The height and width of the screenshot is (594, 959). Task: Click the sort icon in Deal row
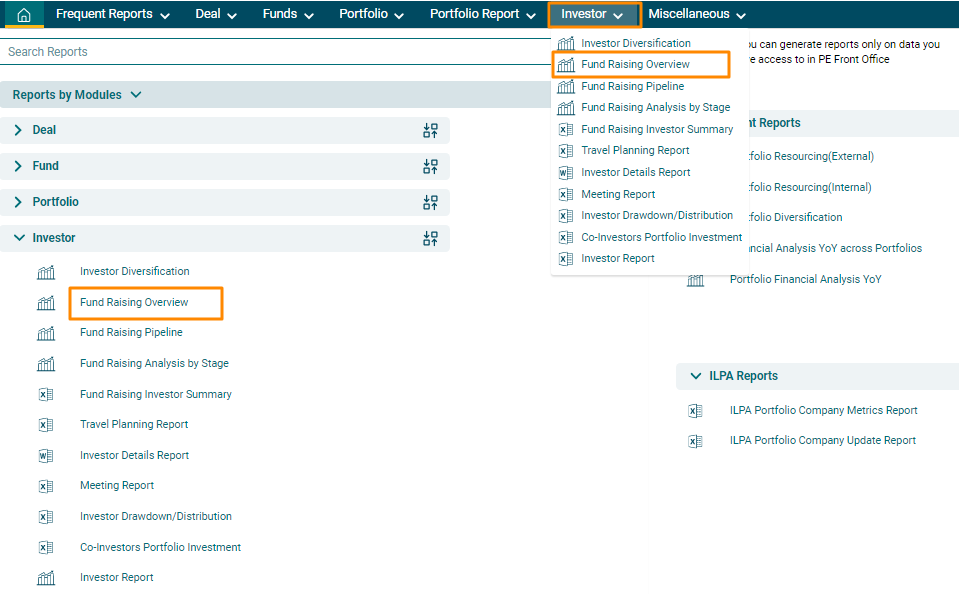click(430, 130)
